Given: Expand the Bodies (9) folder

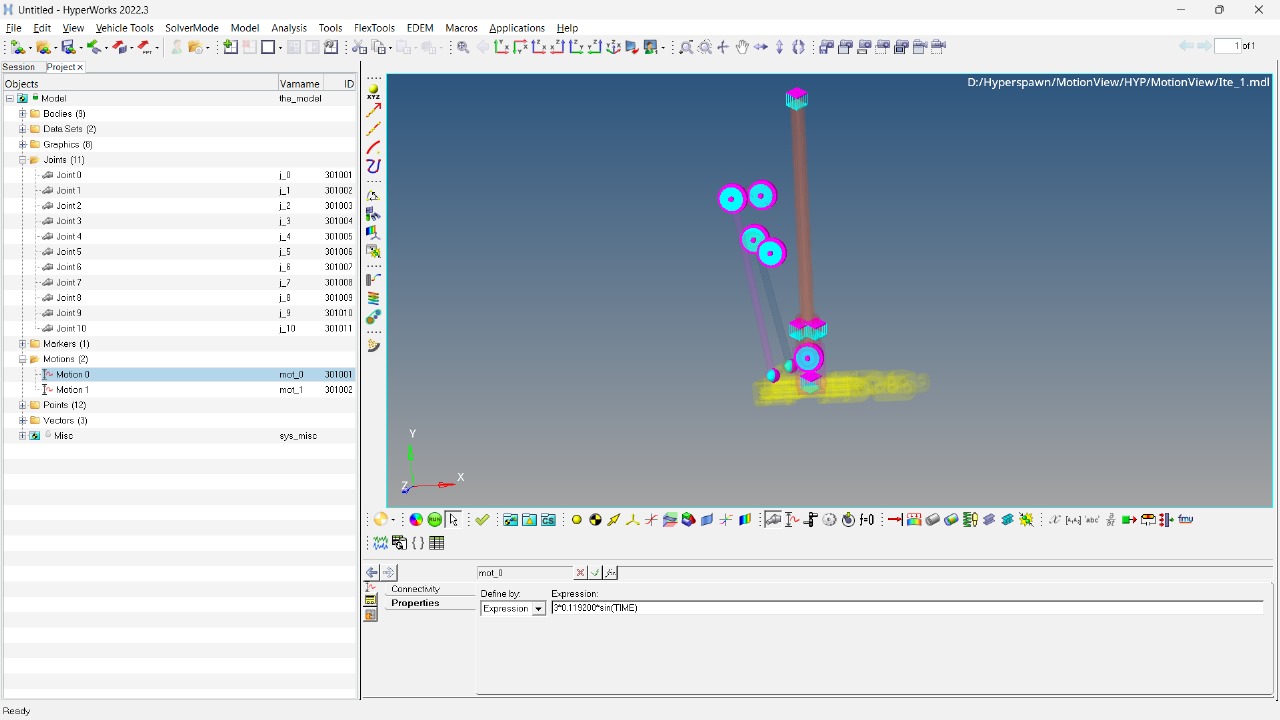Looking at the screenshot, I should [22, 114].
